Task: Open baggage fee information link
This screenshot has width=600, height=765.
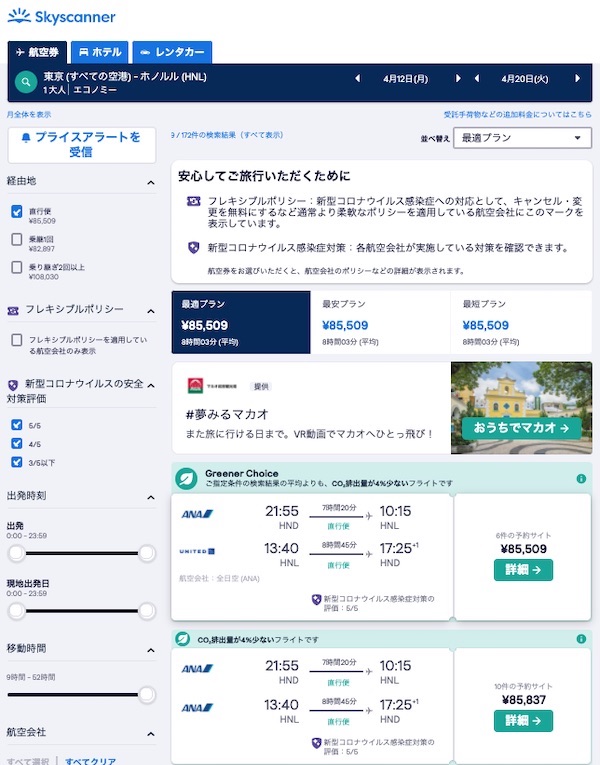Action: 518,114
